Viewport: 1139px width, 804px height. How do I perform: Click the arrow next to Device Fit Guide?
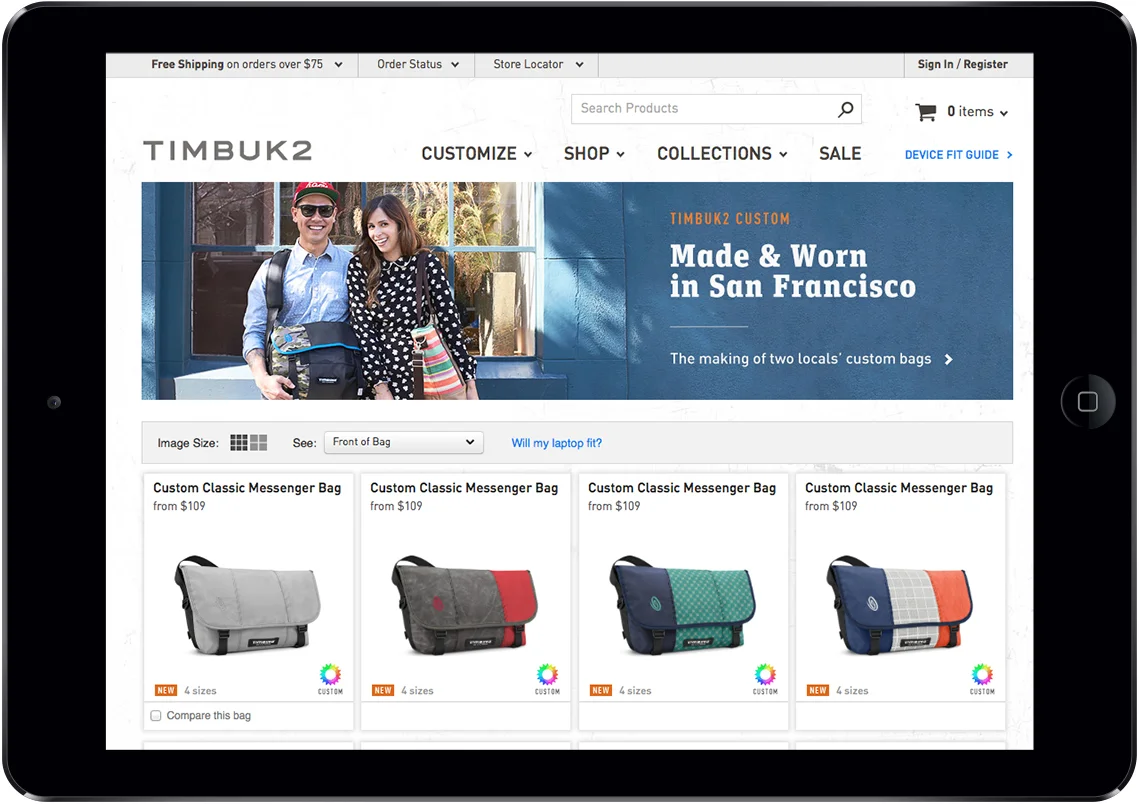coord(1009,155)
